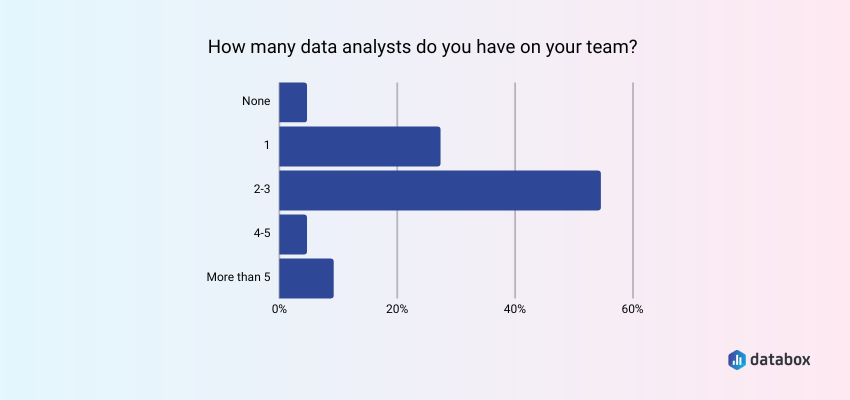Click the "None" category label
Screen dimensions: 850x400
255,102
